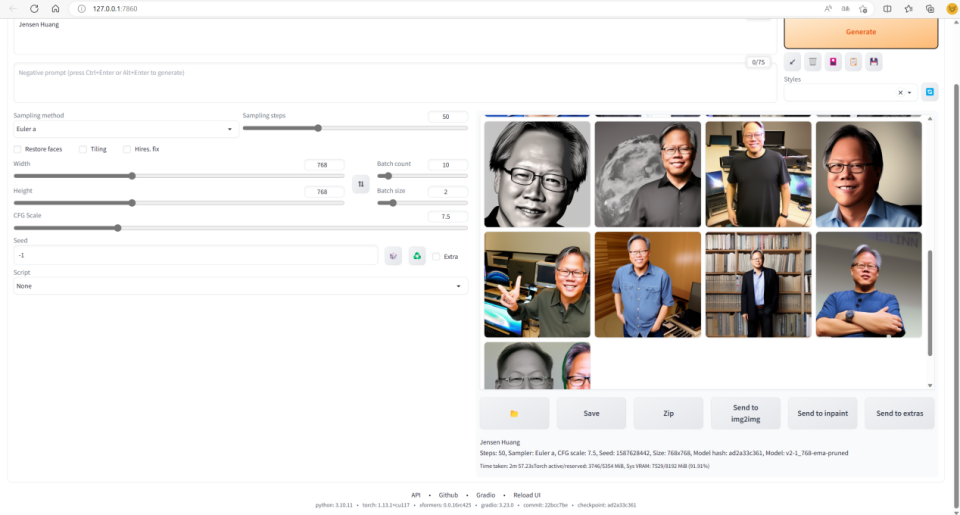This screenshot has width=960, height=515.
Task: Enable the Tiling option
Action: pos(83,149)
